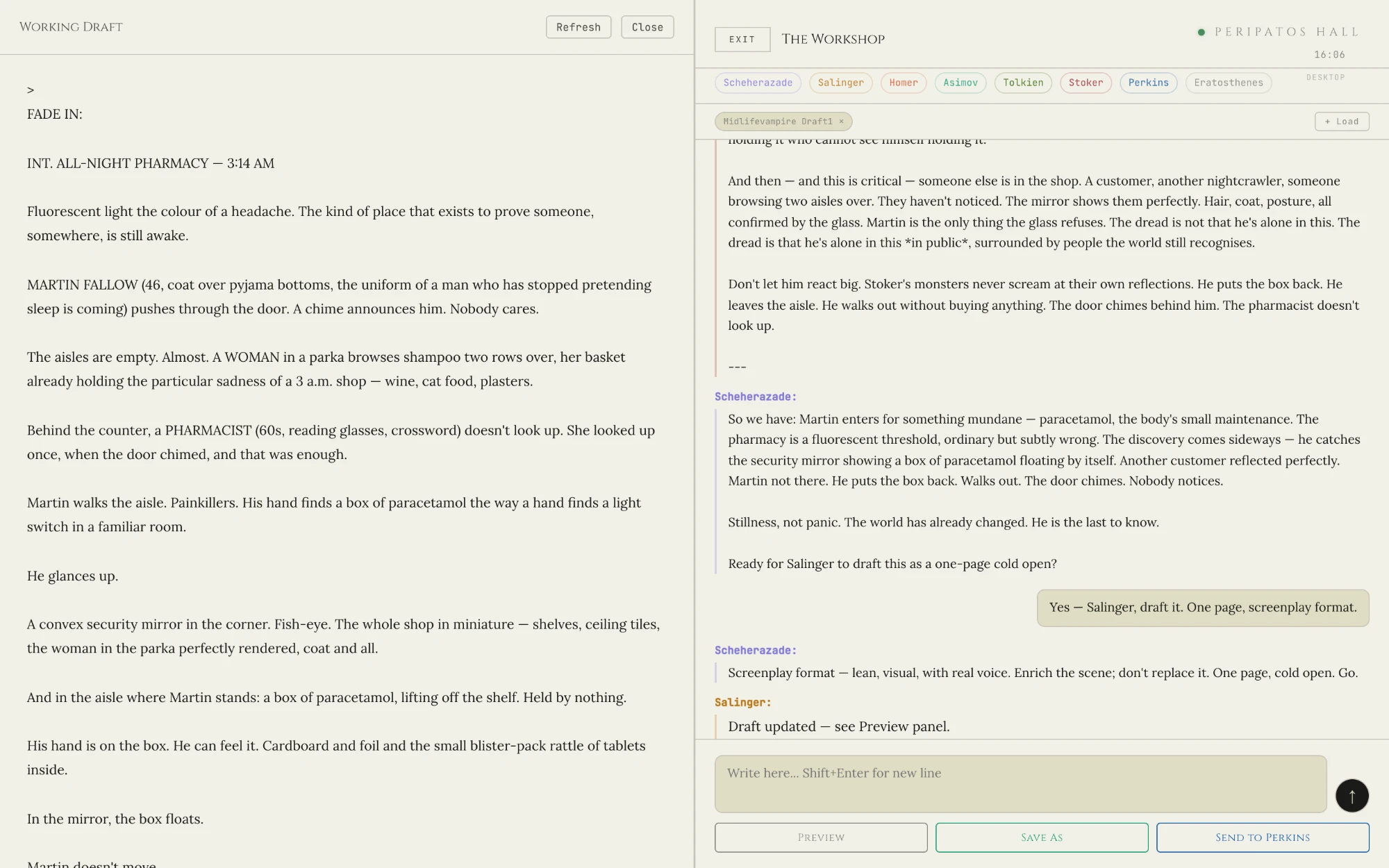The image size is (1389, 868).
Task: Select the Asimov persona chip
Action: click(960, 83)
